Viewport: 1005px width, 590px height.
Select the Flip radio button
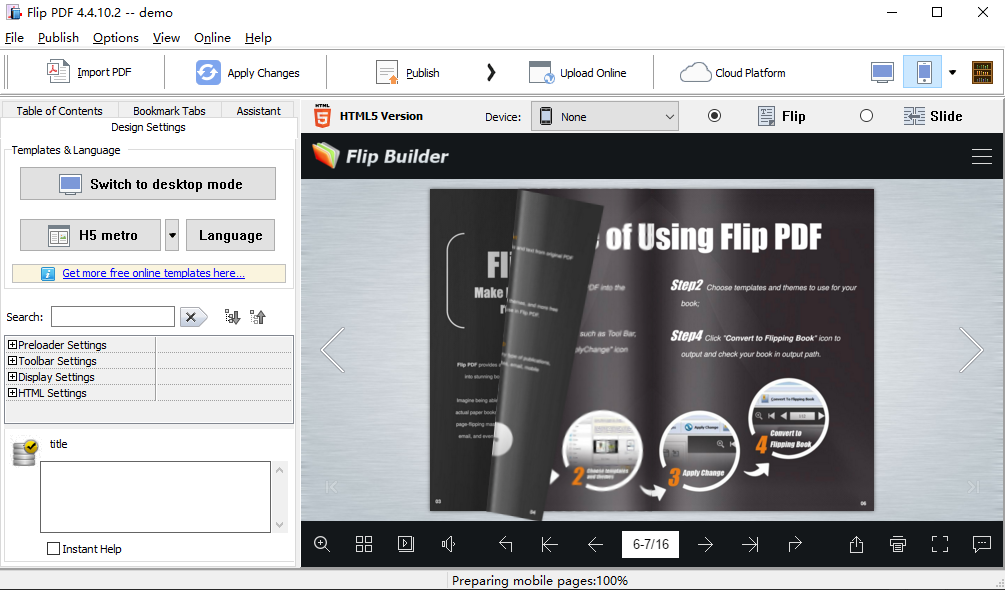click(x=714, y=116)
